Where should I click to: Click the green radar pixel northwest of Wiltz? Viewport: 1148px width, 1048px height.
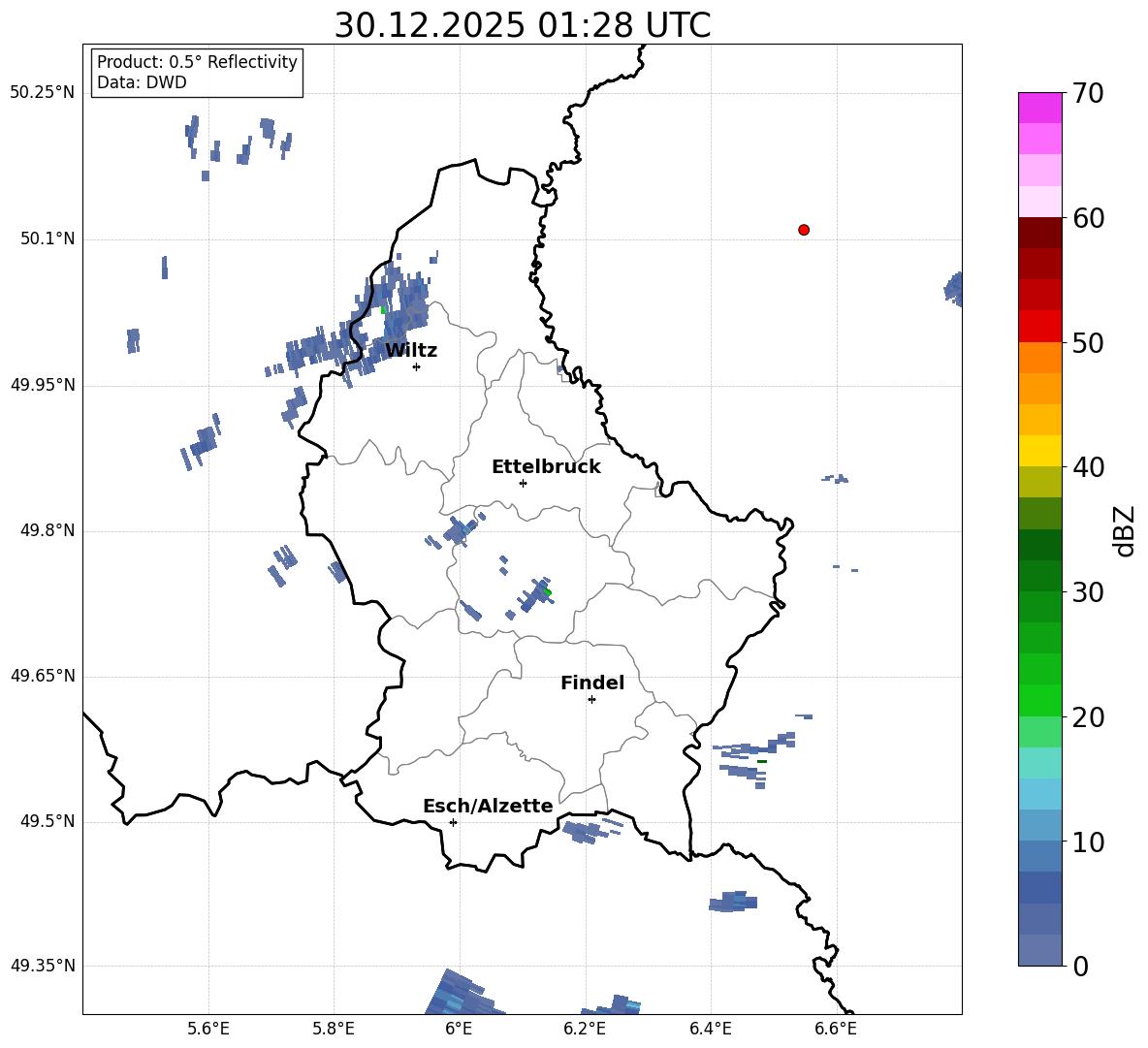[x=382, y=309]
